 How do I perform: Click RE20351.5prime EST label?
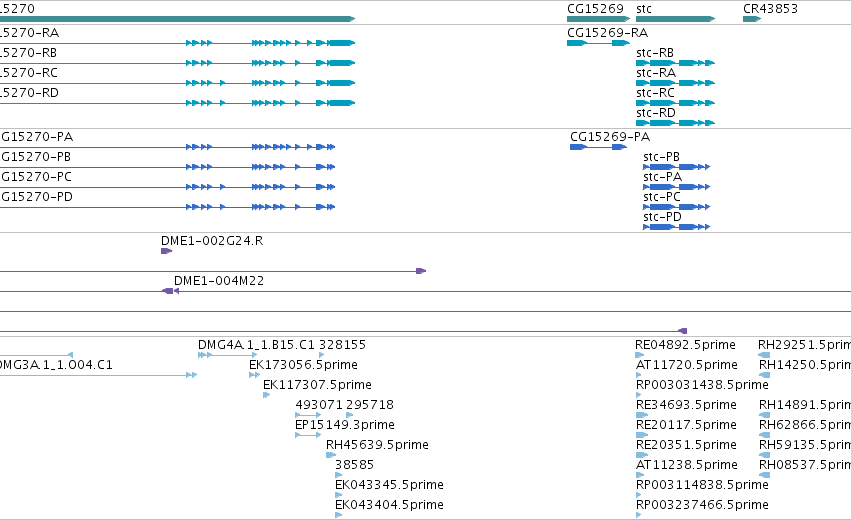point(687,445)
